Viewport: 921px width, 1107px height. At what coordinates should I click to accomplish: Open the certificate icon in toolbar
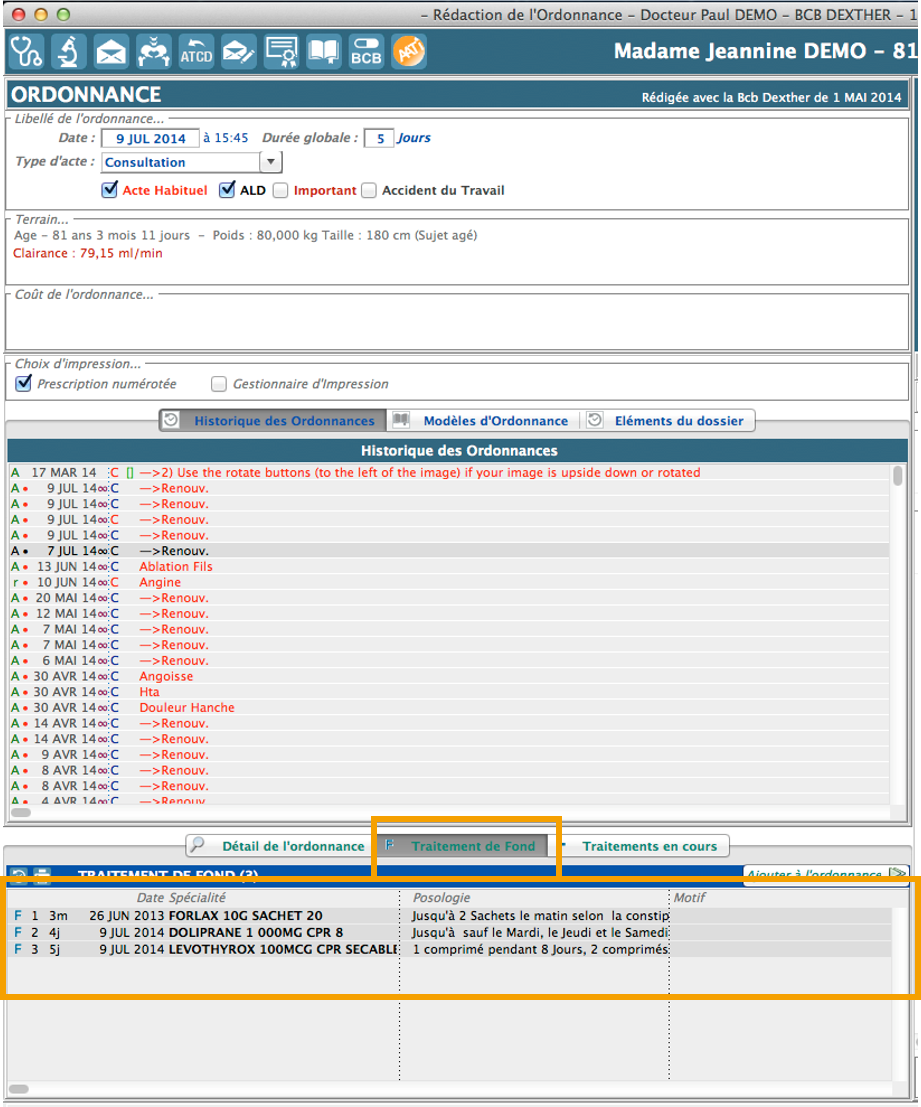pyautogui.click(x=281, y=51)
